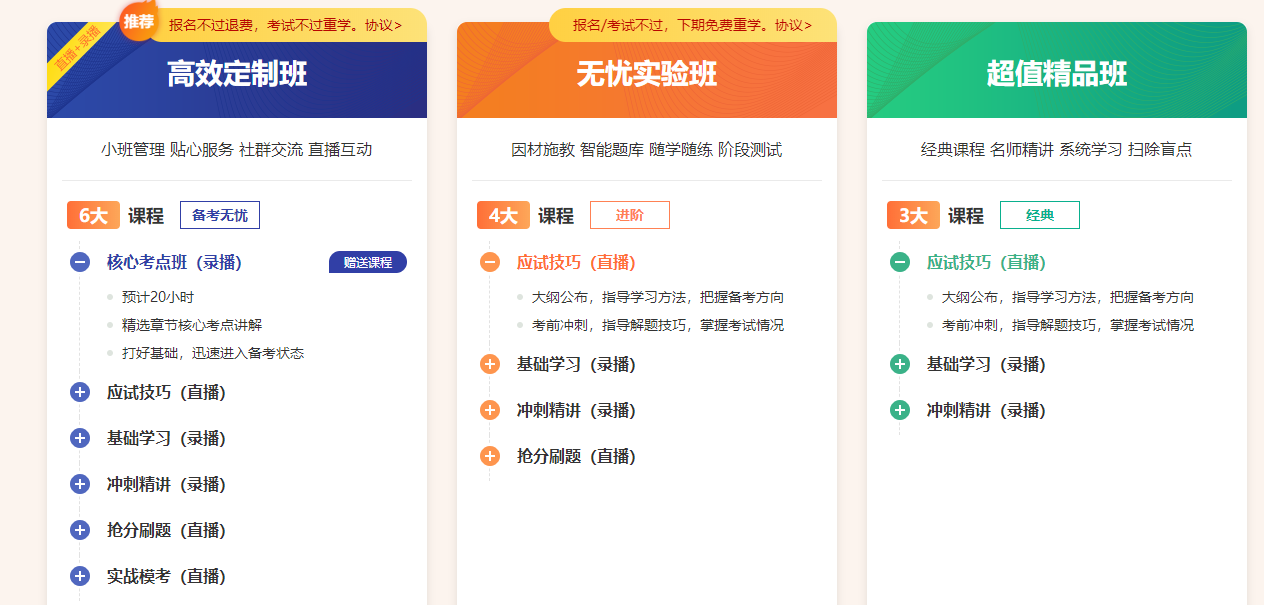Select the 备考无忧 tag
Viewport: 1264px width, 605px height.
coord(220,215)
